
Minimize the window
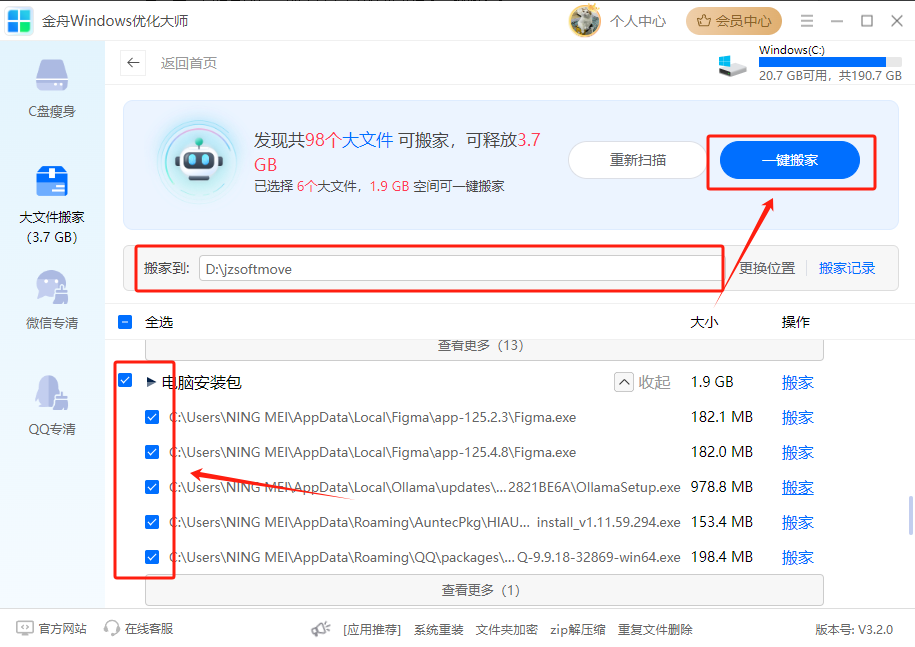pyautogui.click(x=837, y=21)
